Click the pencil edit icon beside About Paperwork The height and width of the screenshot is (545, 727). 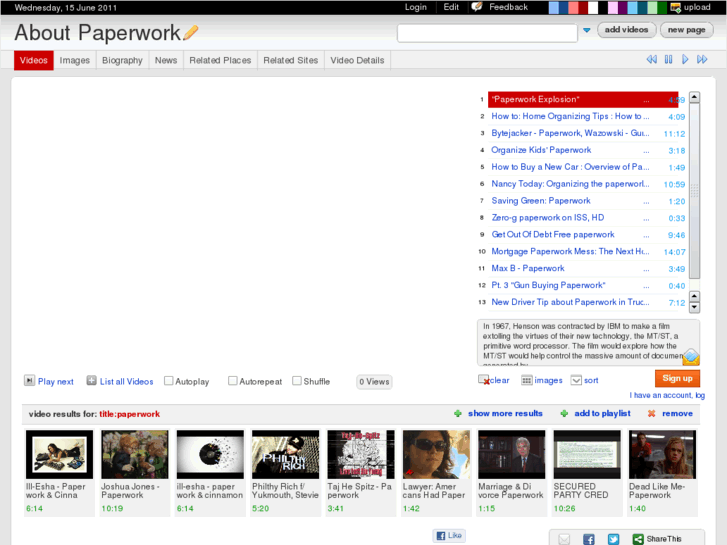point(191,32)
